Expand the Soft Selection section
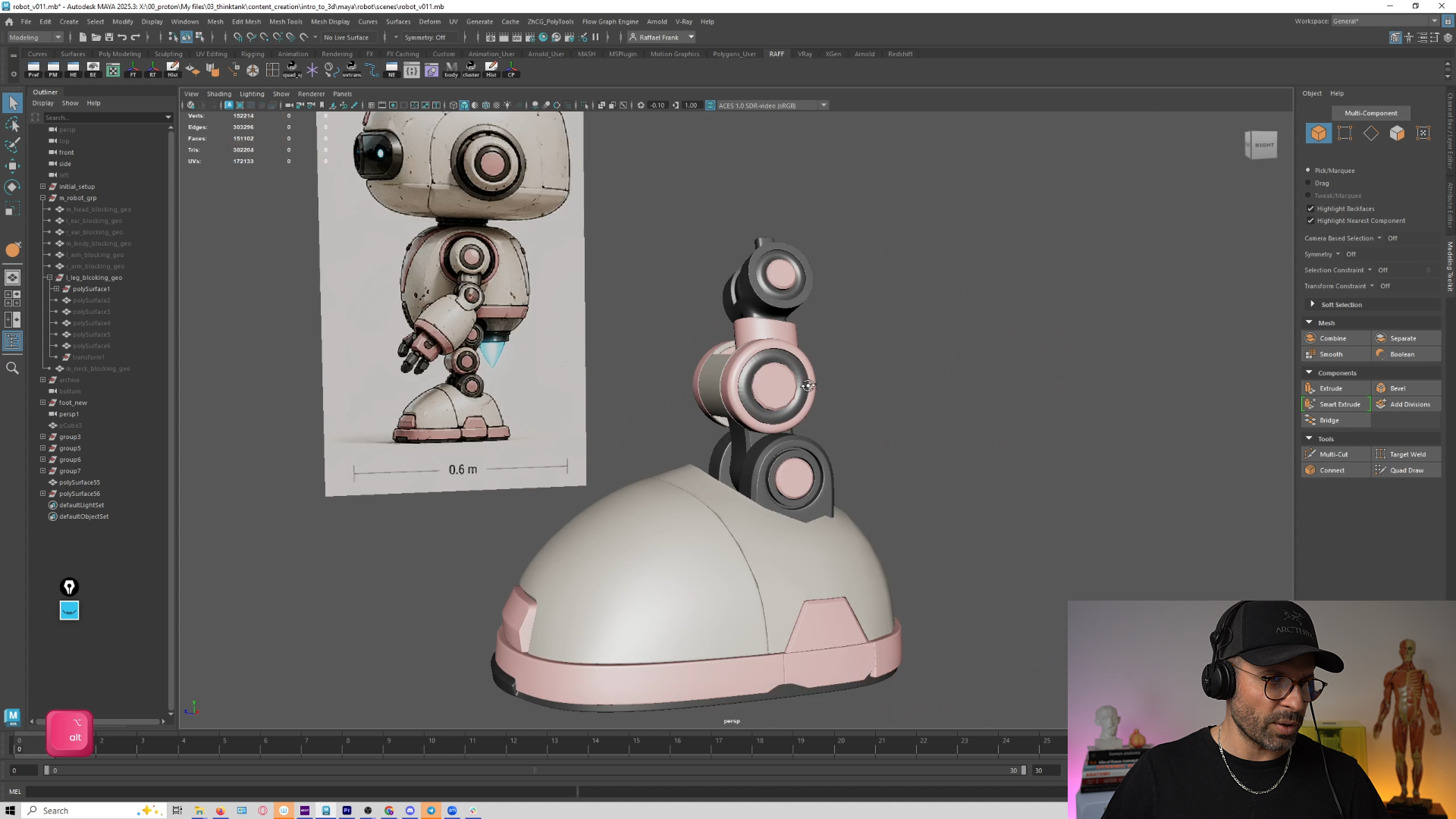 1313,304
